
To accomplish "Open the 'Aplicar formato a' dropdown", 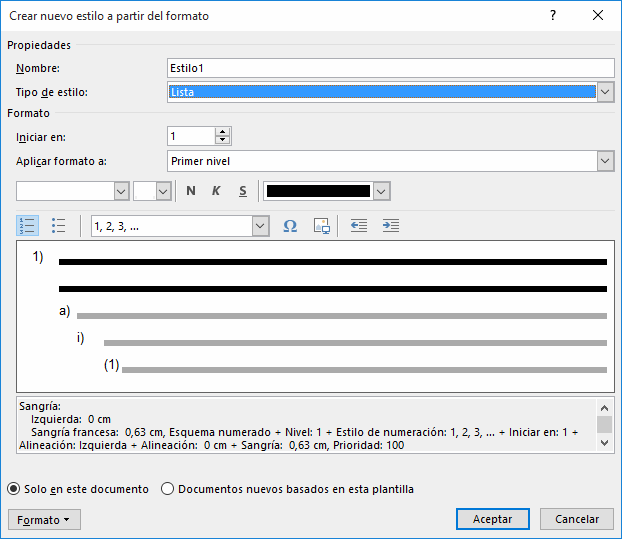I will [605, 161].
